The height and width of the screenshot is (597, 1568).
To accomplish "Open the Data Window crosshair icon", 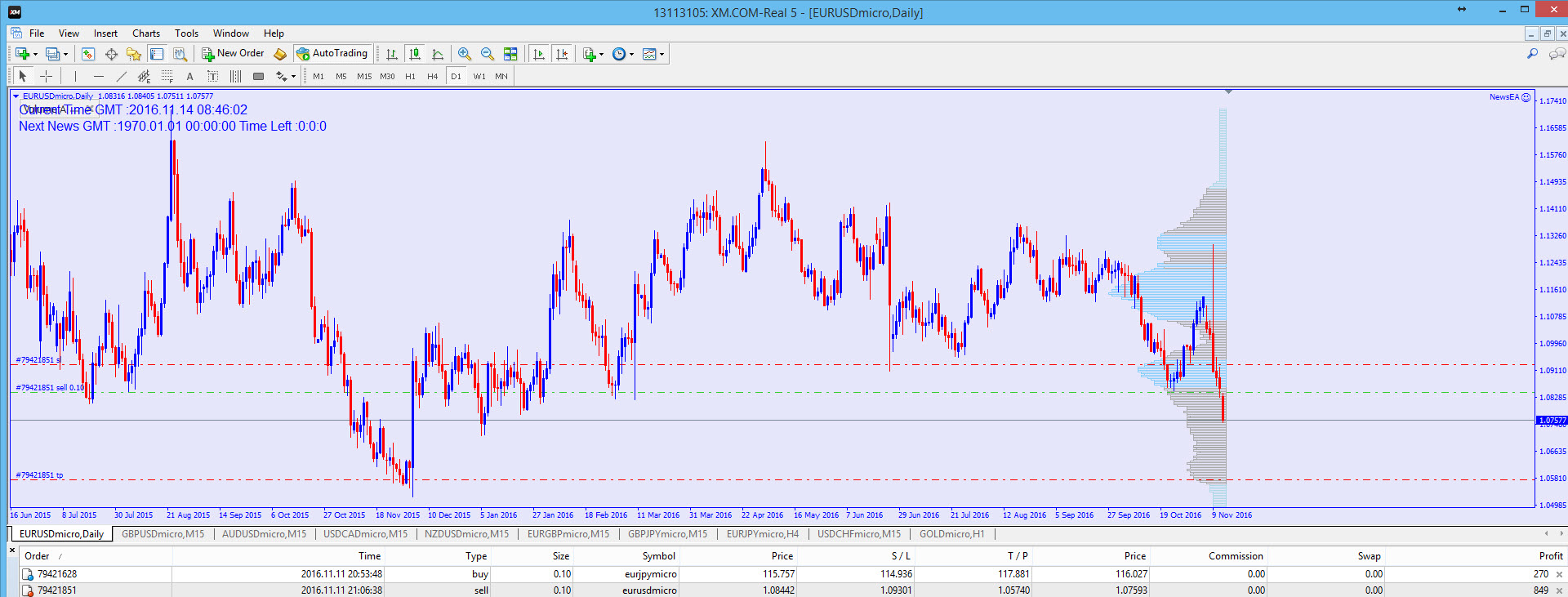I will coord(111,54).
